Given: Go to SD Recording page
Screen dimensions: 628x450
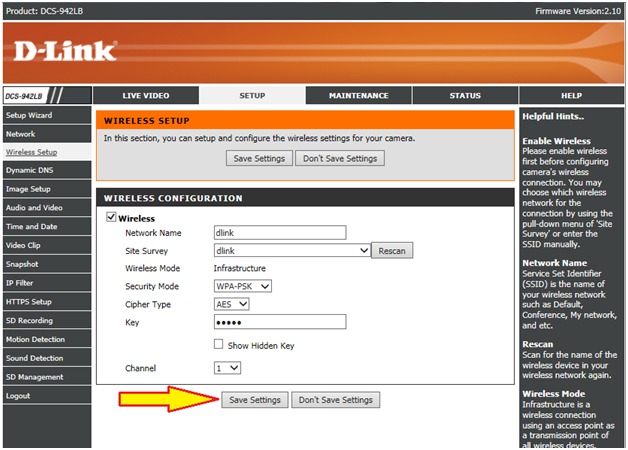Looking at the screenshot, I should (29, 320).
